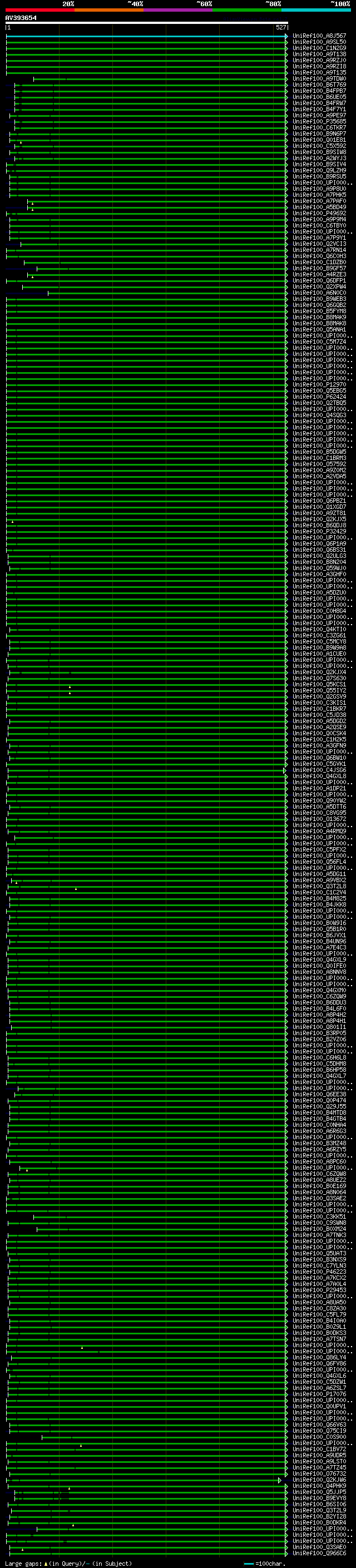Select label UniRef100_A6N0C0
356x1568 pixels.
tap(319, 293)
